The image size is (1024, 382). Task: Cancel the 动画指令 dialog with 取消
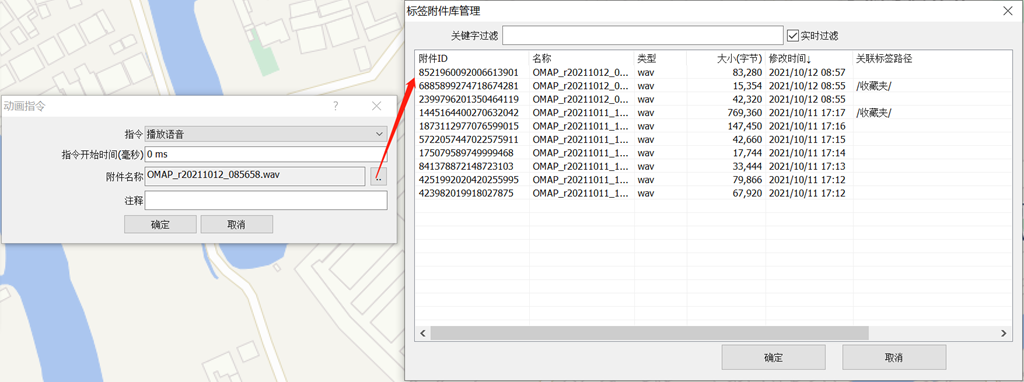pyautogui.click(x=236, y=225)
